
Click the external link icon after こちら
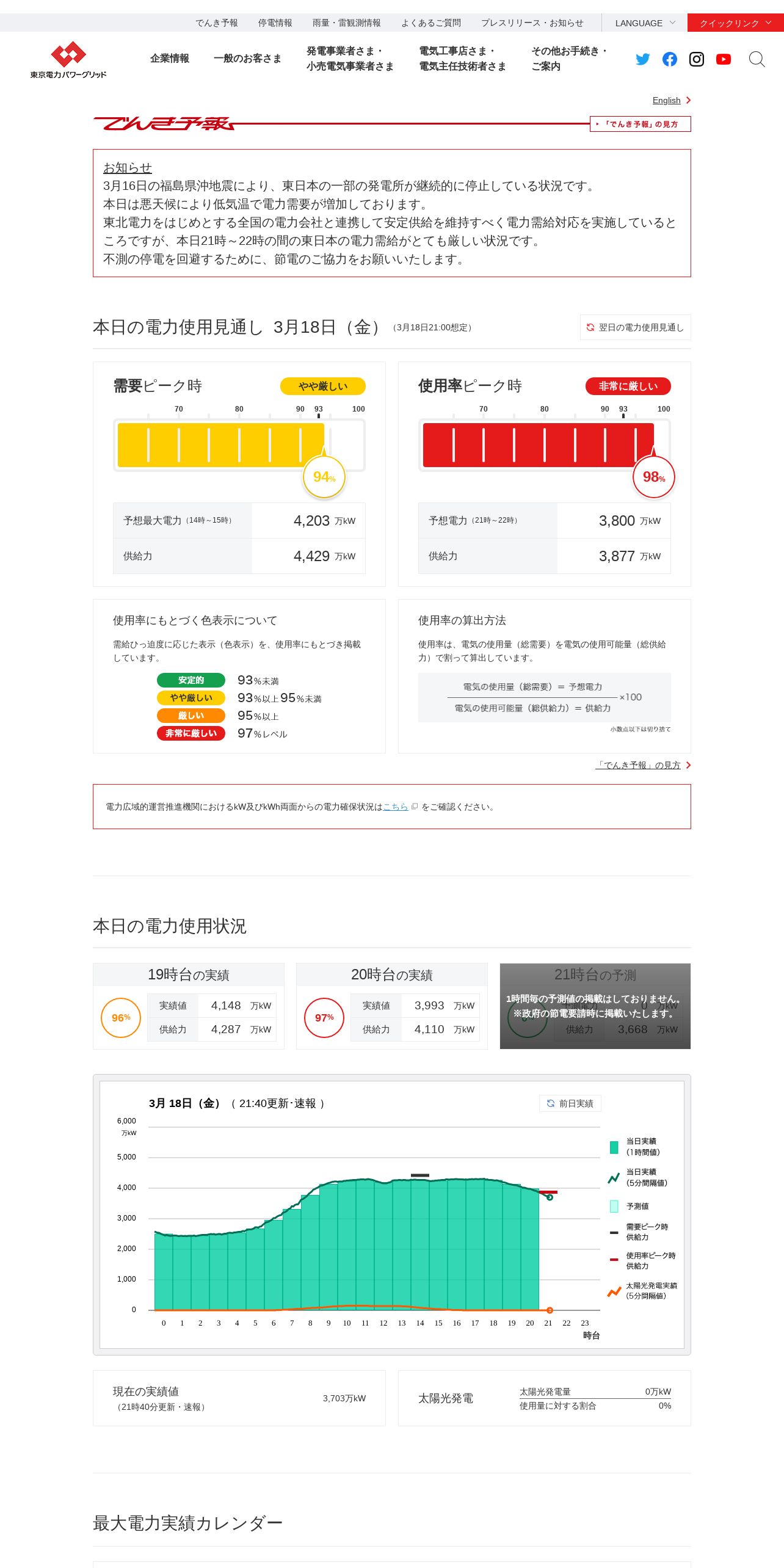pos(415,807)
